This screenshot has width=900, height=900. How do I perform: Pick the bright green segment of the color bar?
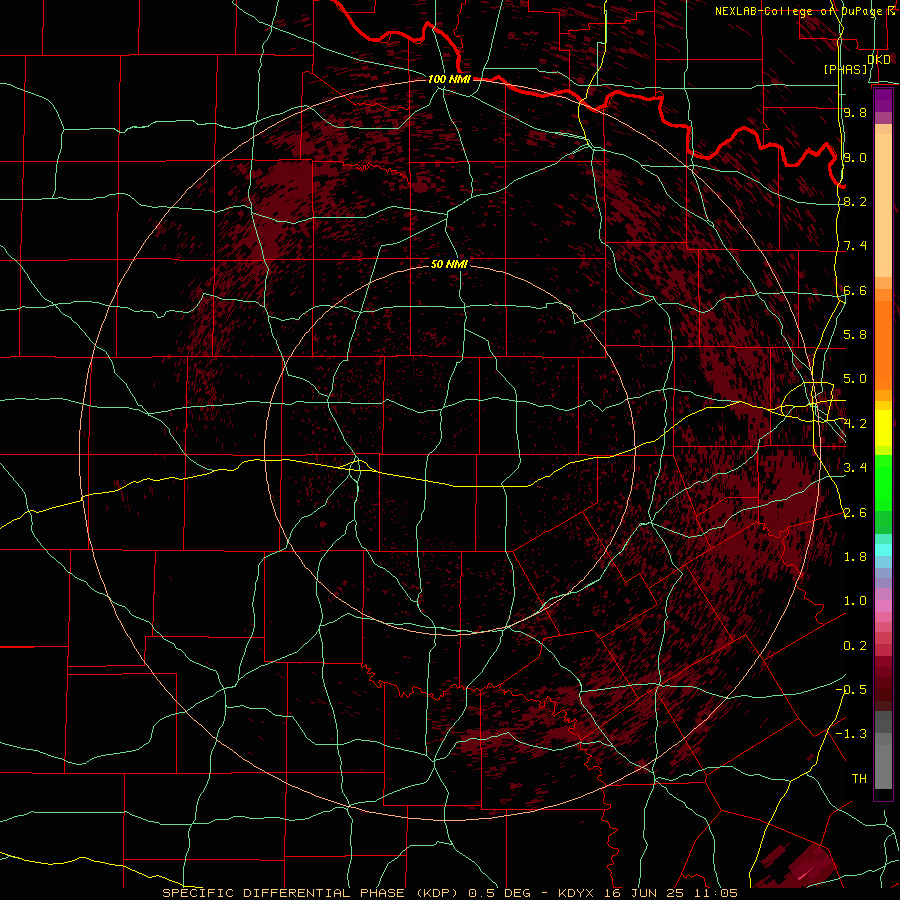[x=883, y=482]
